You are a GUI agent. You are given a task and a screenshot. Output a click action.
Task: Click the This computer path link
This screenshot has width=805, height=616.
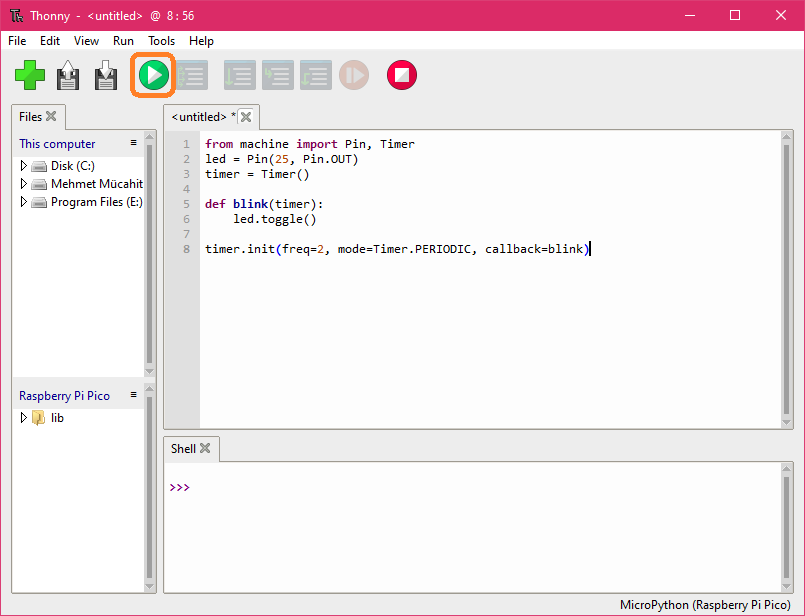(57, 144)
